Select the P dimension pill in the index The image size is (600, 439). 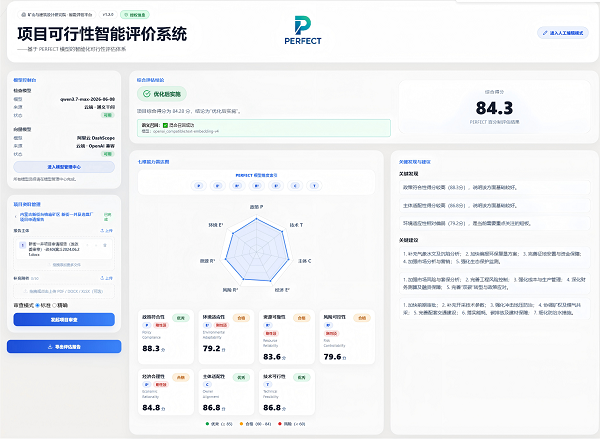pos(199,186)
